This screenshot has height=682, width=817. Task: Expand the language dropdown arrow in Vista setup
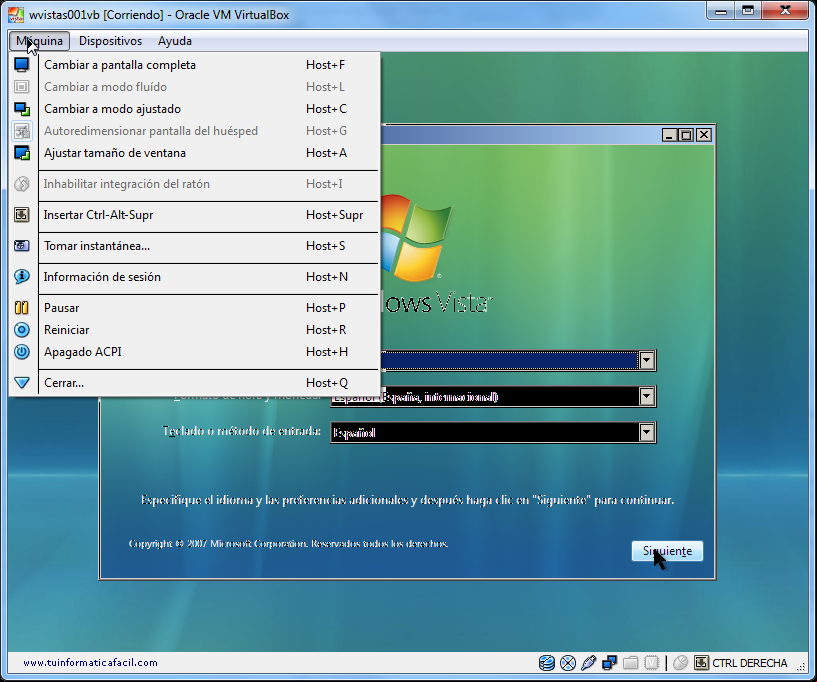click(647, 361)
